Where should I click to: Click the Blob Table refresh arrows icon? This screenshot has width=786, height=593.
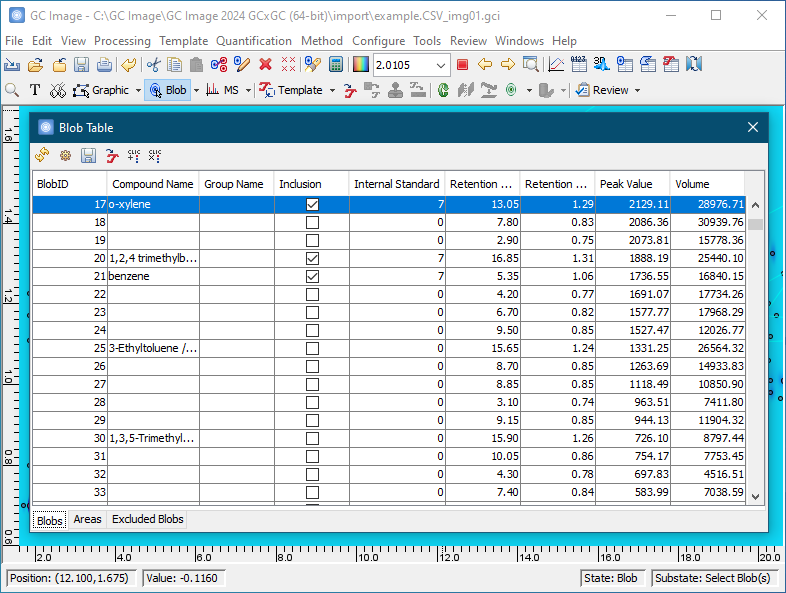coord(42,155)
